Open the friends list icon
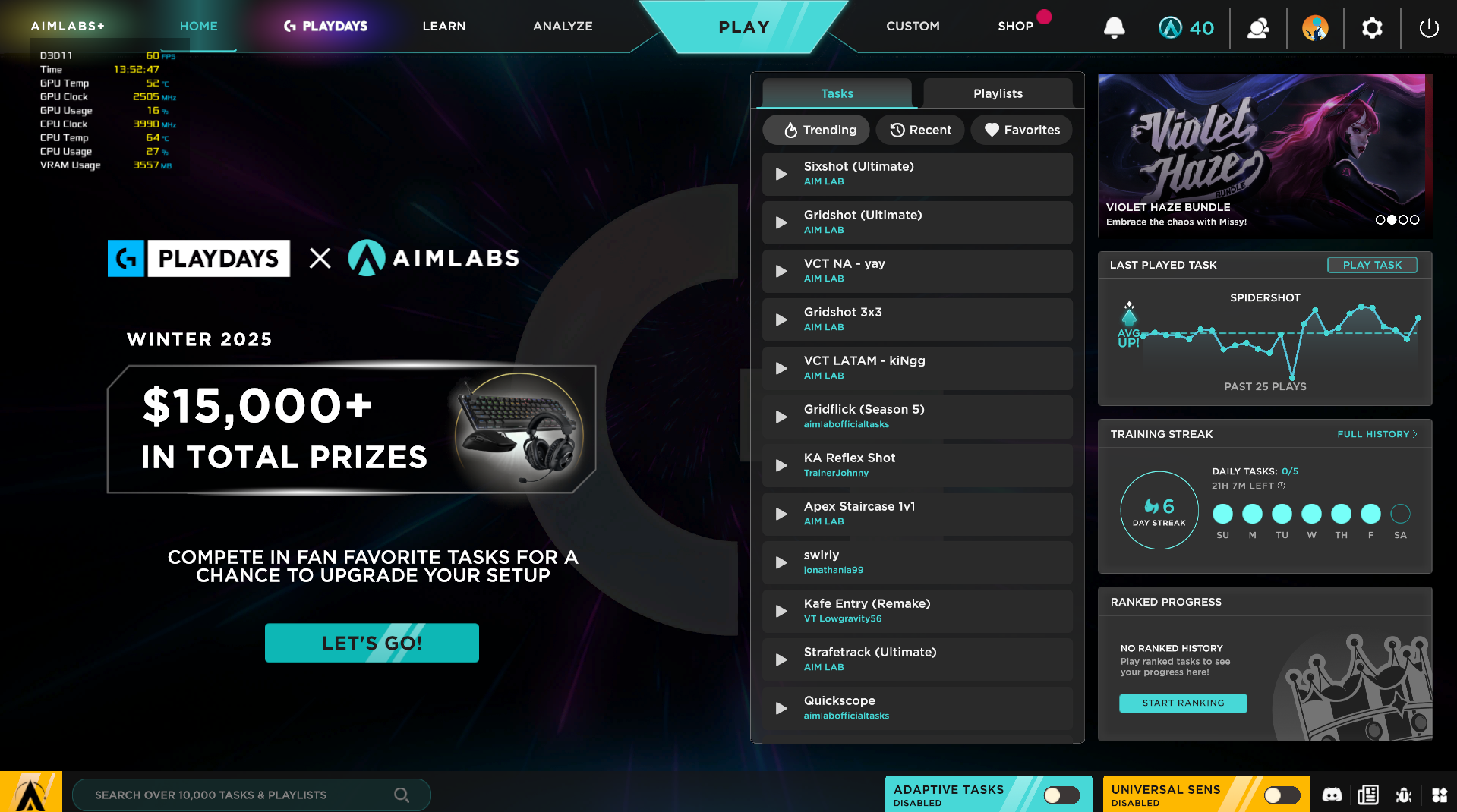 1258,28
